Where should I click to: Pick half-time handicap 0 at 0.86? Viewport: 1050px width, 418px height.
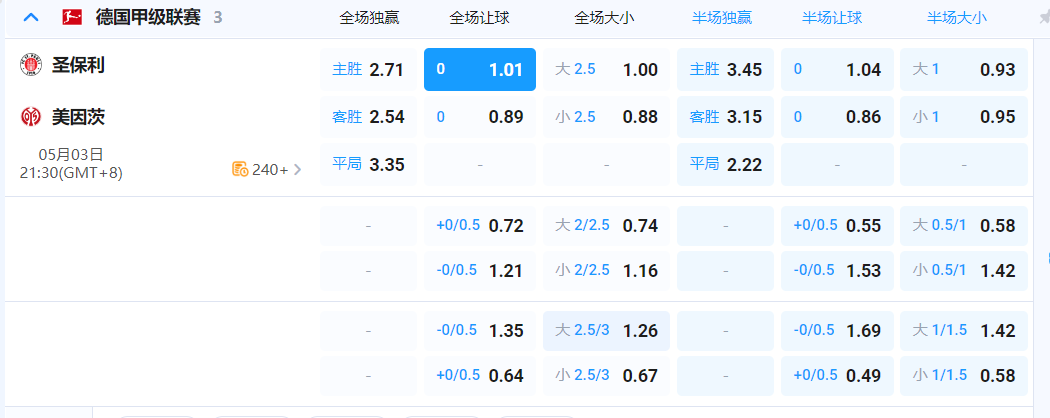pos(837,117)
